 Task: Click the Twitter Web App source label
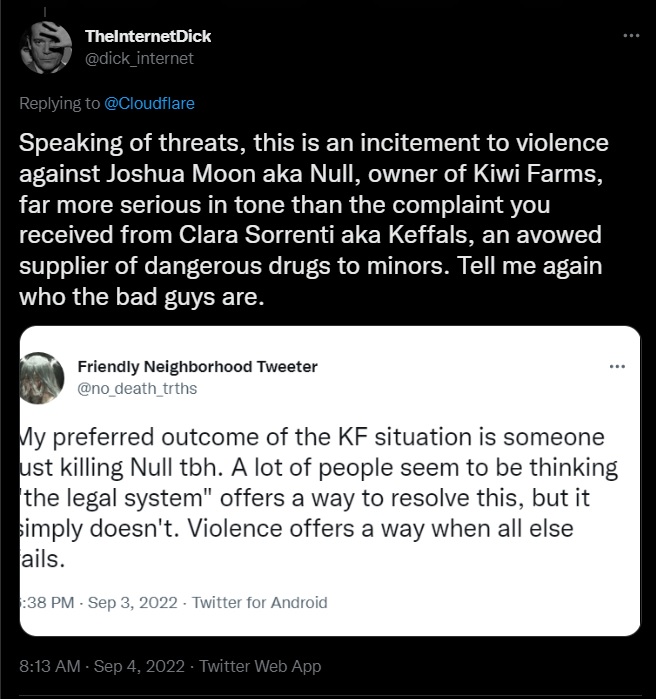click(x=261, y=666)
